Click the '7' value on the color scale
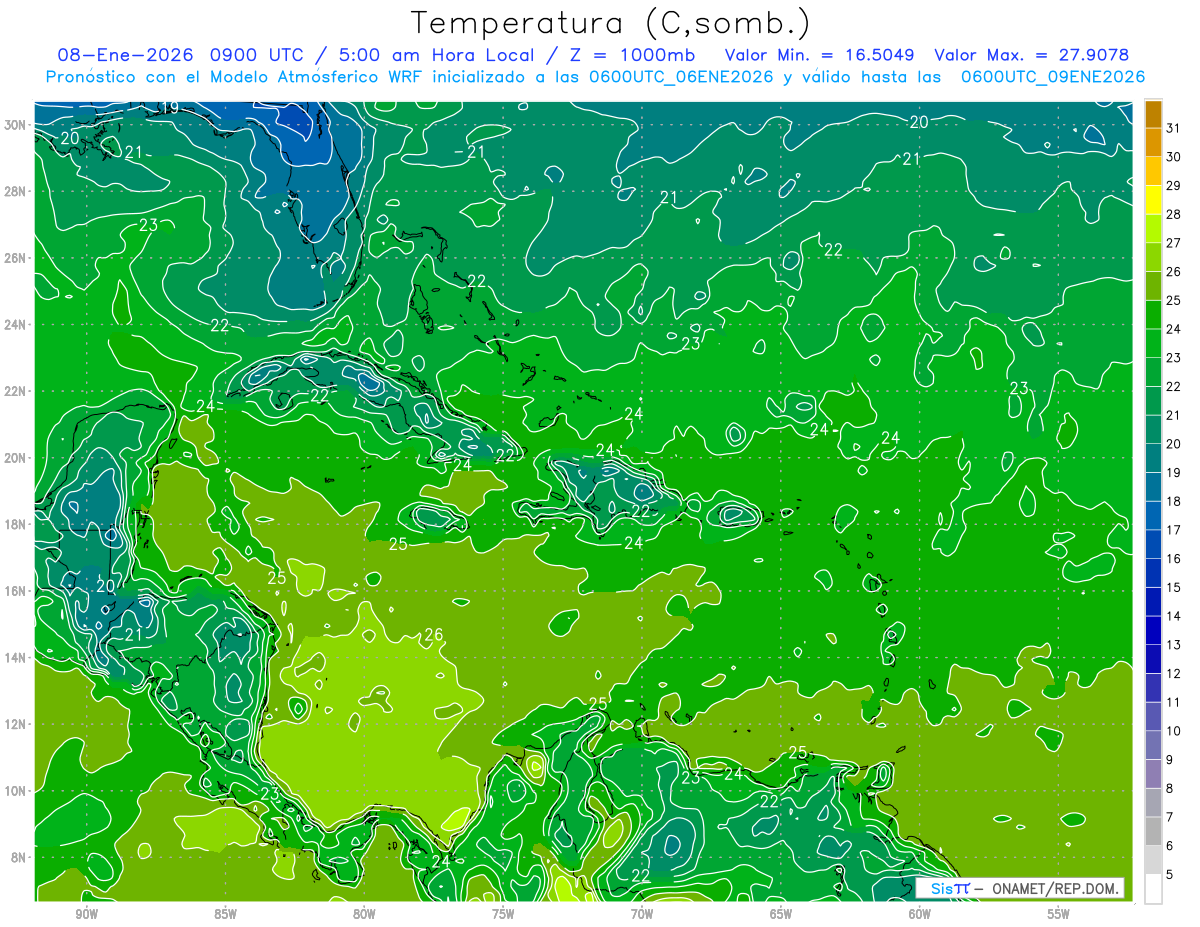1200x927 pixels. [1170, 818]
